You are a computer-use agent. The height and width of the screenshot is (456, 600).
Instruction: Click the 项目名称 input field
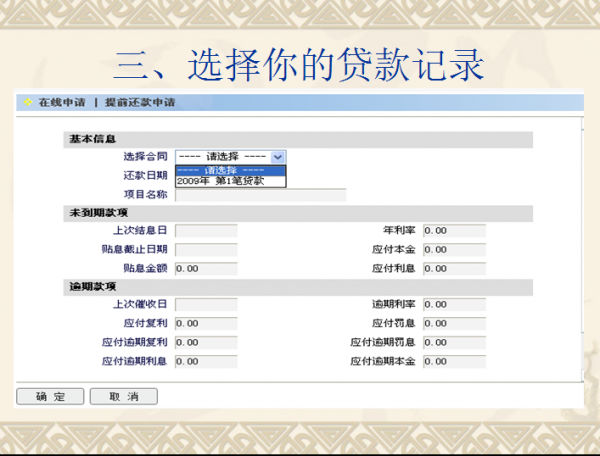coord(260,195)
